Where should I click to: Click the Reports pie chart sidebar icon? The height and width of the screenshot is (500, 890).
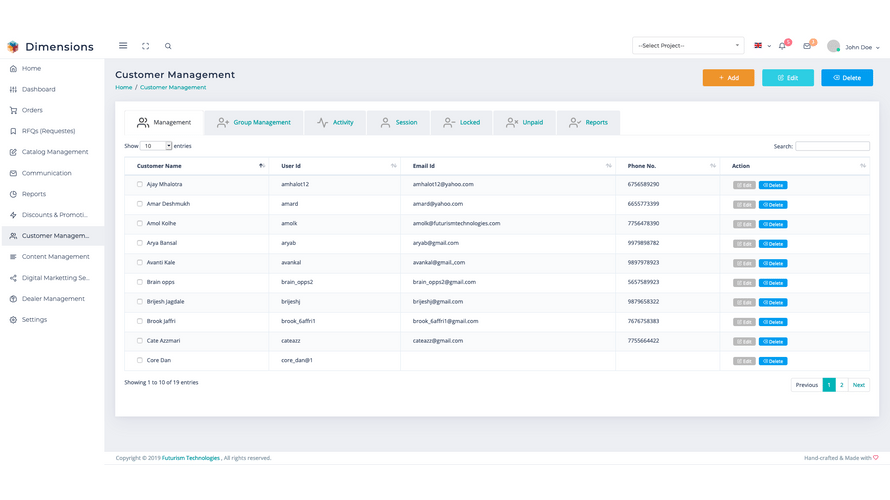(x=13, y=194)
